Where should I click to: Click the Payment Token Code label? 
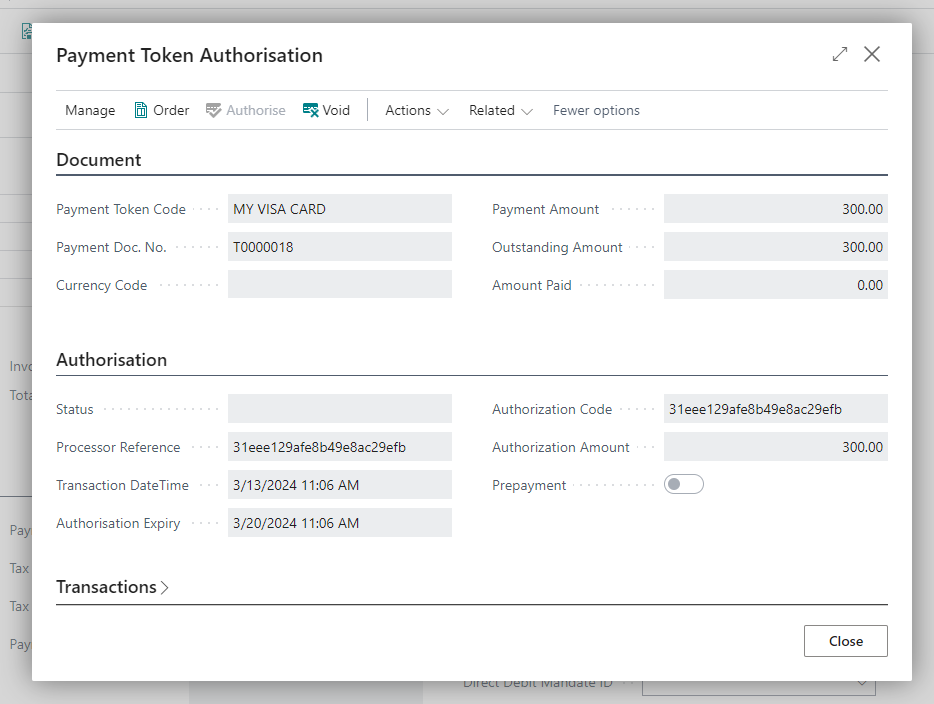[x=121, y=209]
